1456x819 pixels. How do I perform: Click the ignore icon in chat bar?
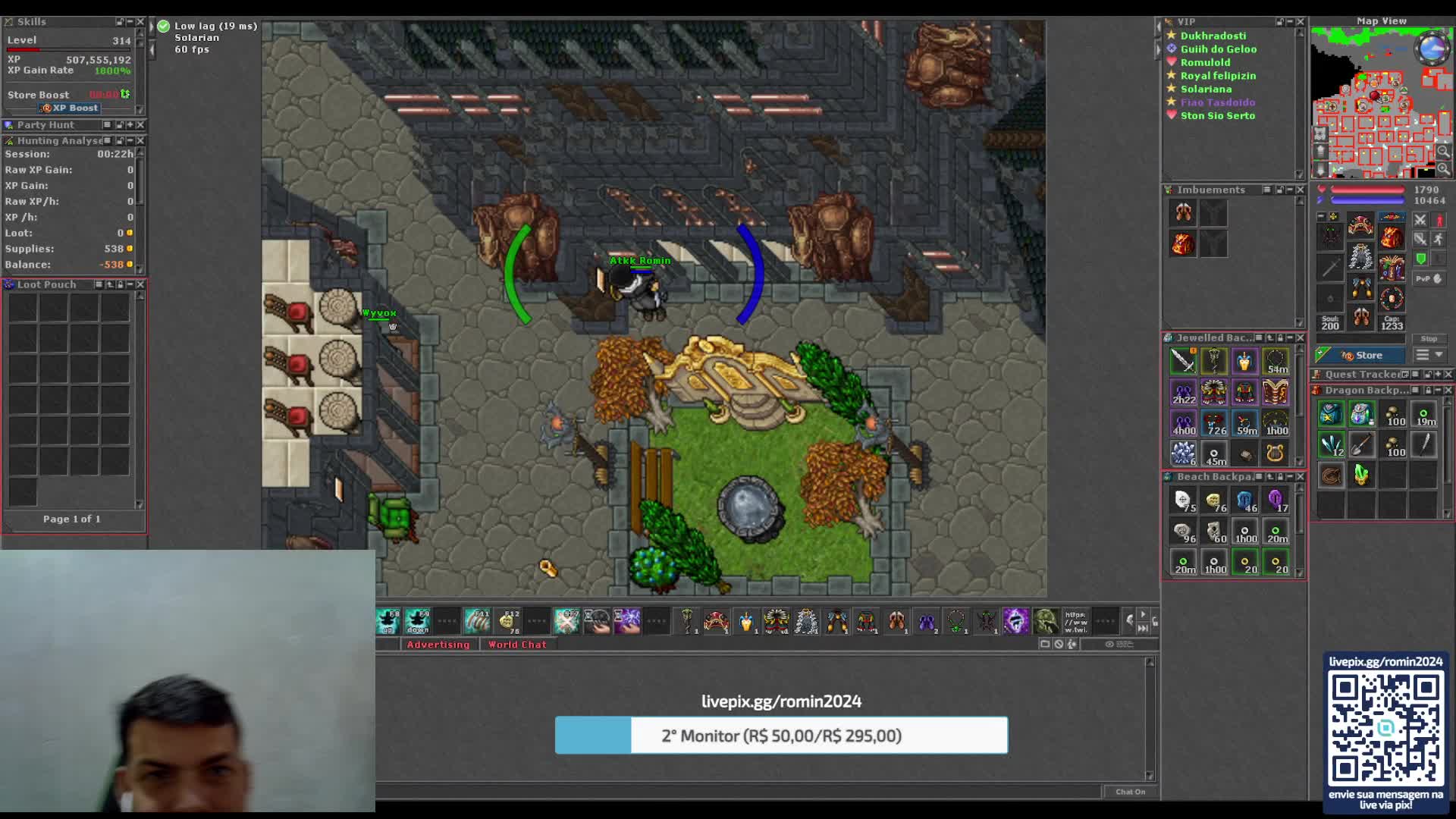tap(1059, 644)
